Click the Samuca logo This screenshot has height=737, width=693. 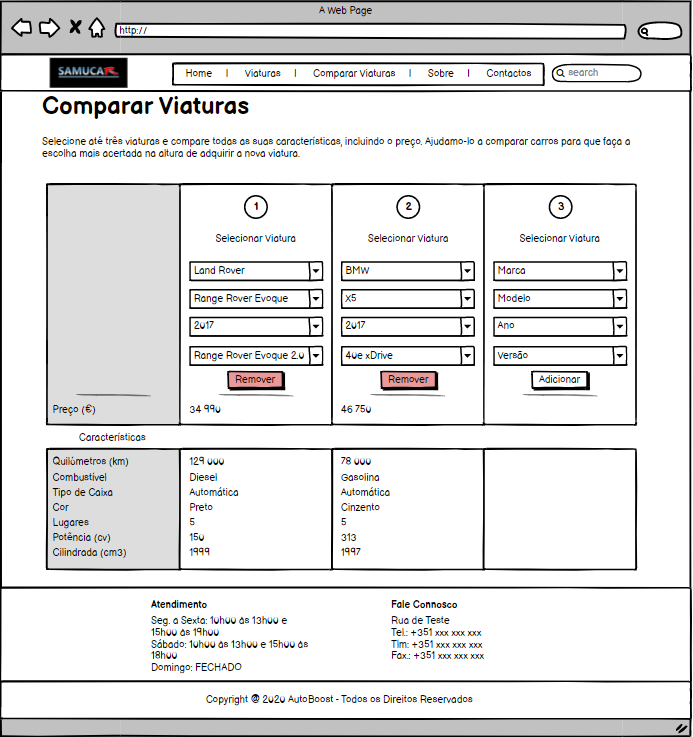click(x=88, y=72)
